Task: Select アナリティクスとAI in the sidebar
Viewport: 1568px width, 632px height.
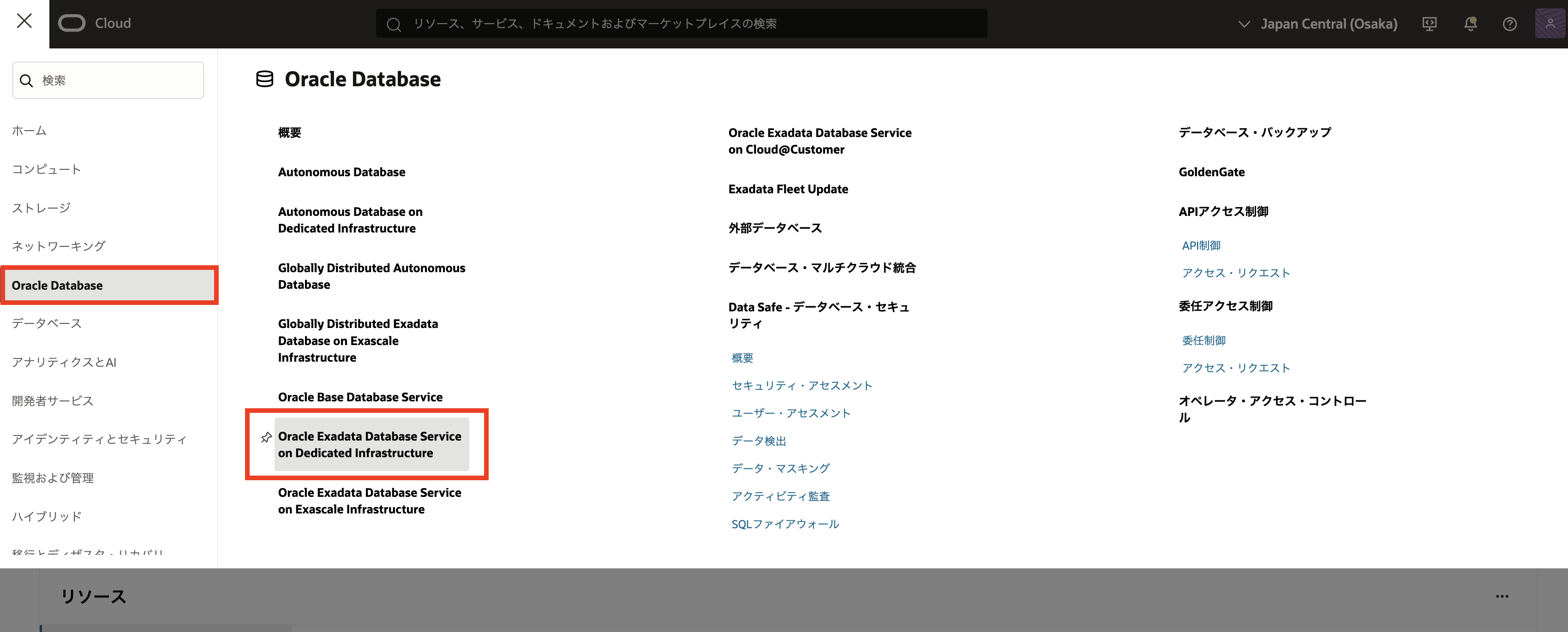Action: coord(64,363)
